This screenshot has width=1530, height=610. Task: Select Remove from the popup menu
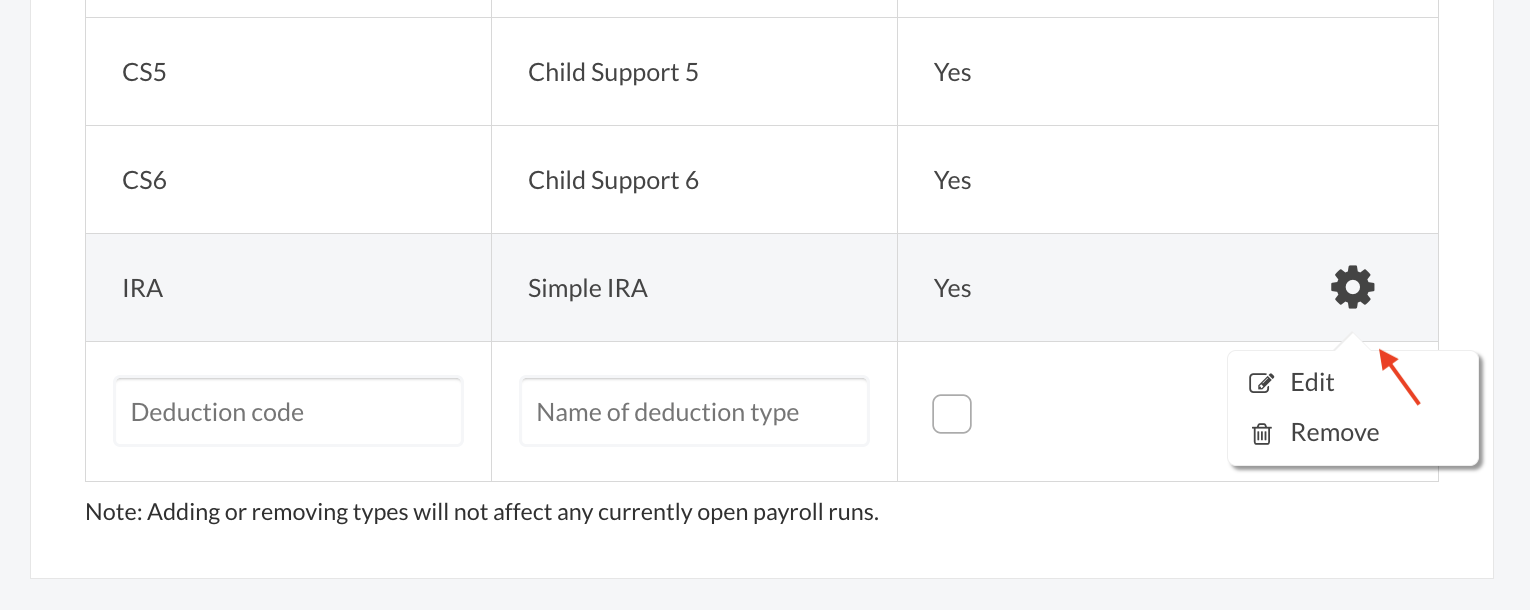point(1334,433)
